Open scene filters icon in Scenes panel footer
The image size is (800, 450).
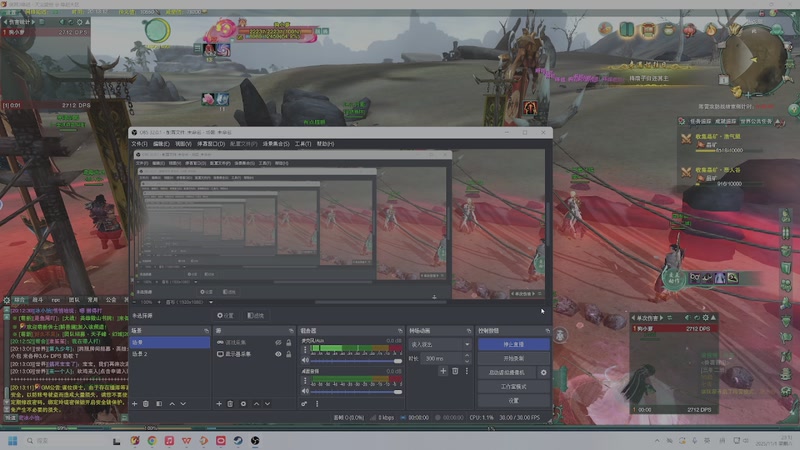[159, 404]
